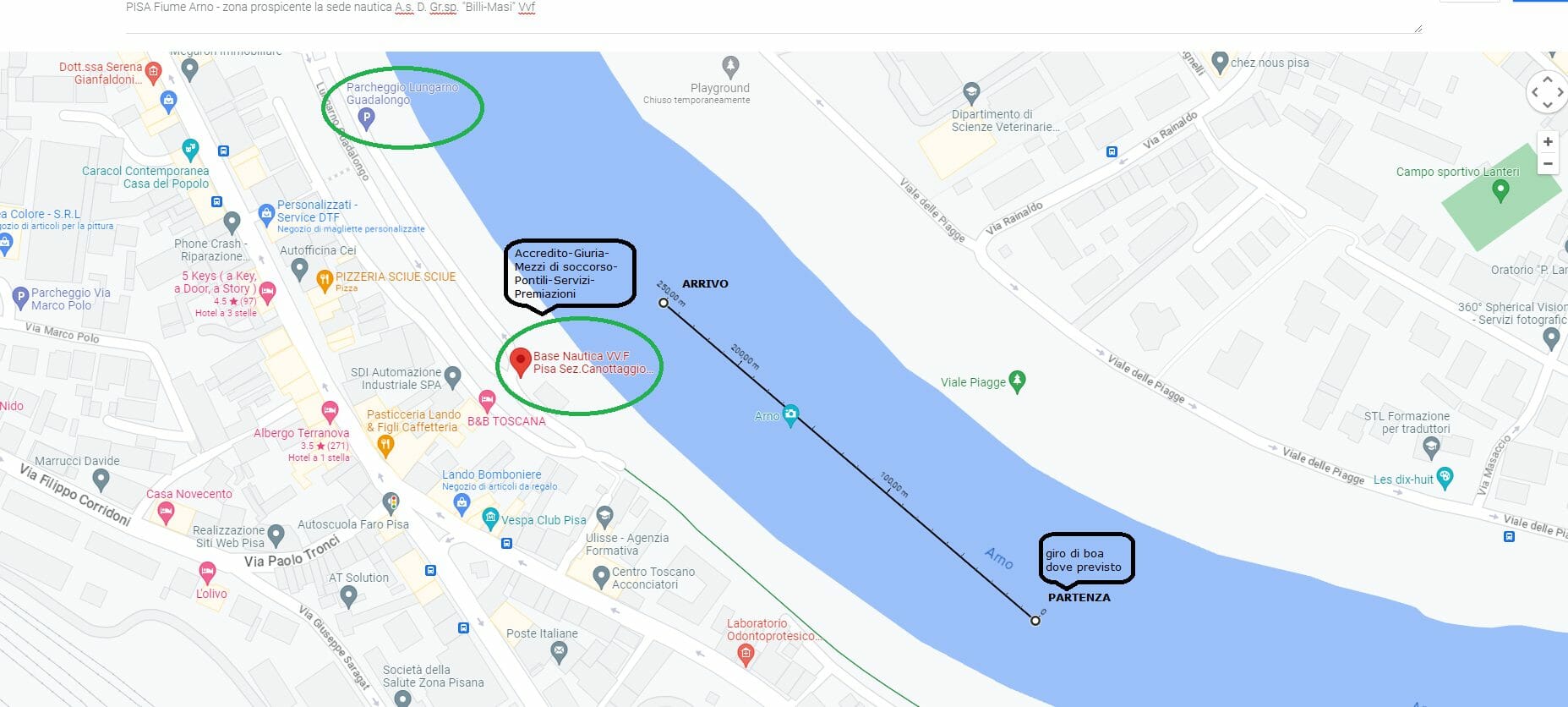The height and width of the screenshot is (707, 1568).
Task: Click the Pizzeria Scive Scive restaurant icon
Action: tap(325, 280)
